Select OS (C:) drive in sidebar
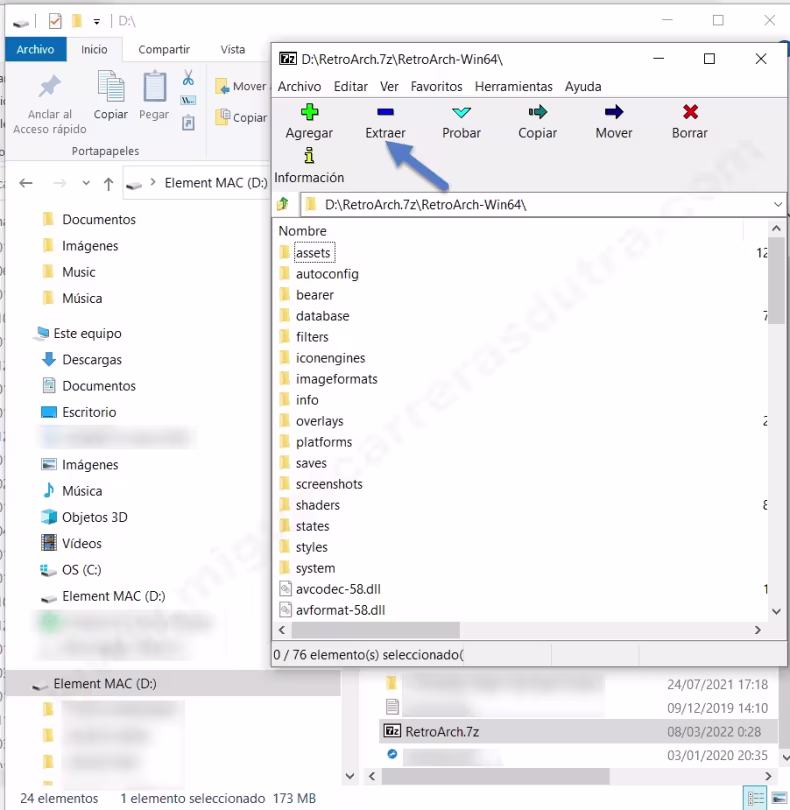The image size is (790, 810). point(81,570)
